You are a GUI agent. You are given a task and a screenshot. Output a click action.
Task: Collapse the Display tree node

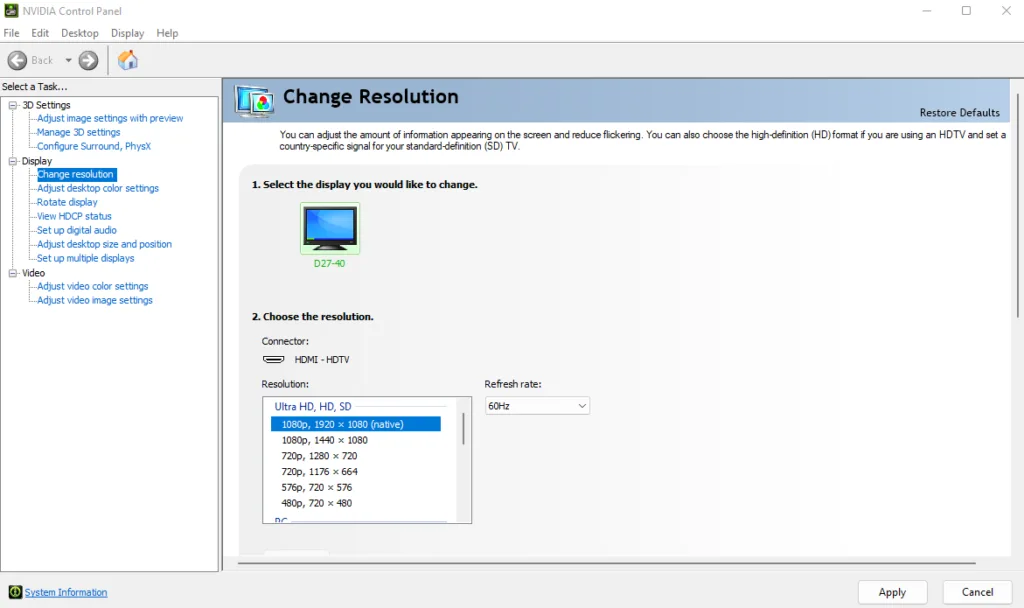(x=12, y=161)
